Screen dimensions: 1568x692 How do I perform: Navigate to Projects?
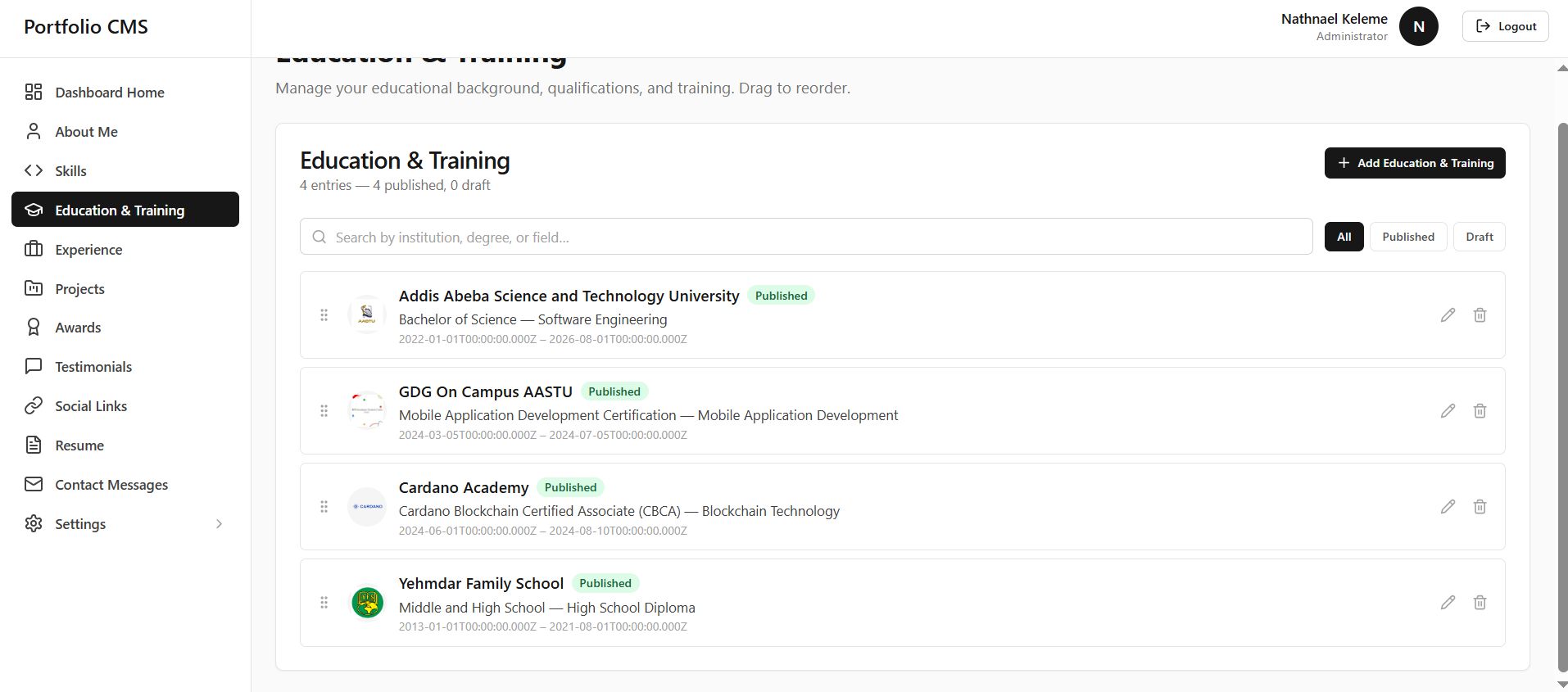click(125, 288)
